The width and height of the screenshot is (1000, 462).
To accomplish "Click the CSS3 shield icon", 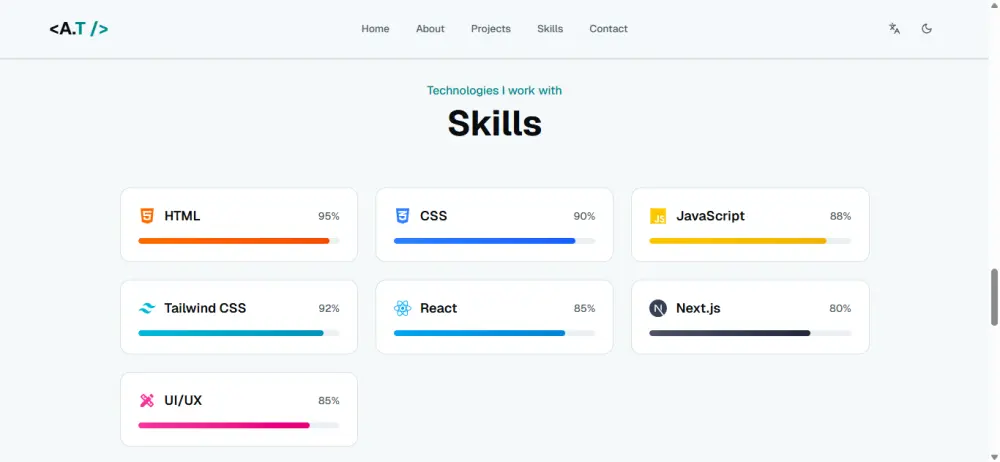I will coord(402,216).
